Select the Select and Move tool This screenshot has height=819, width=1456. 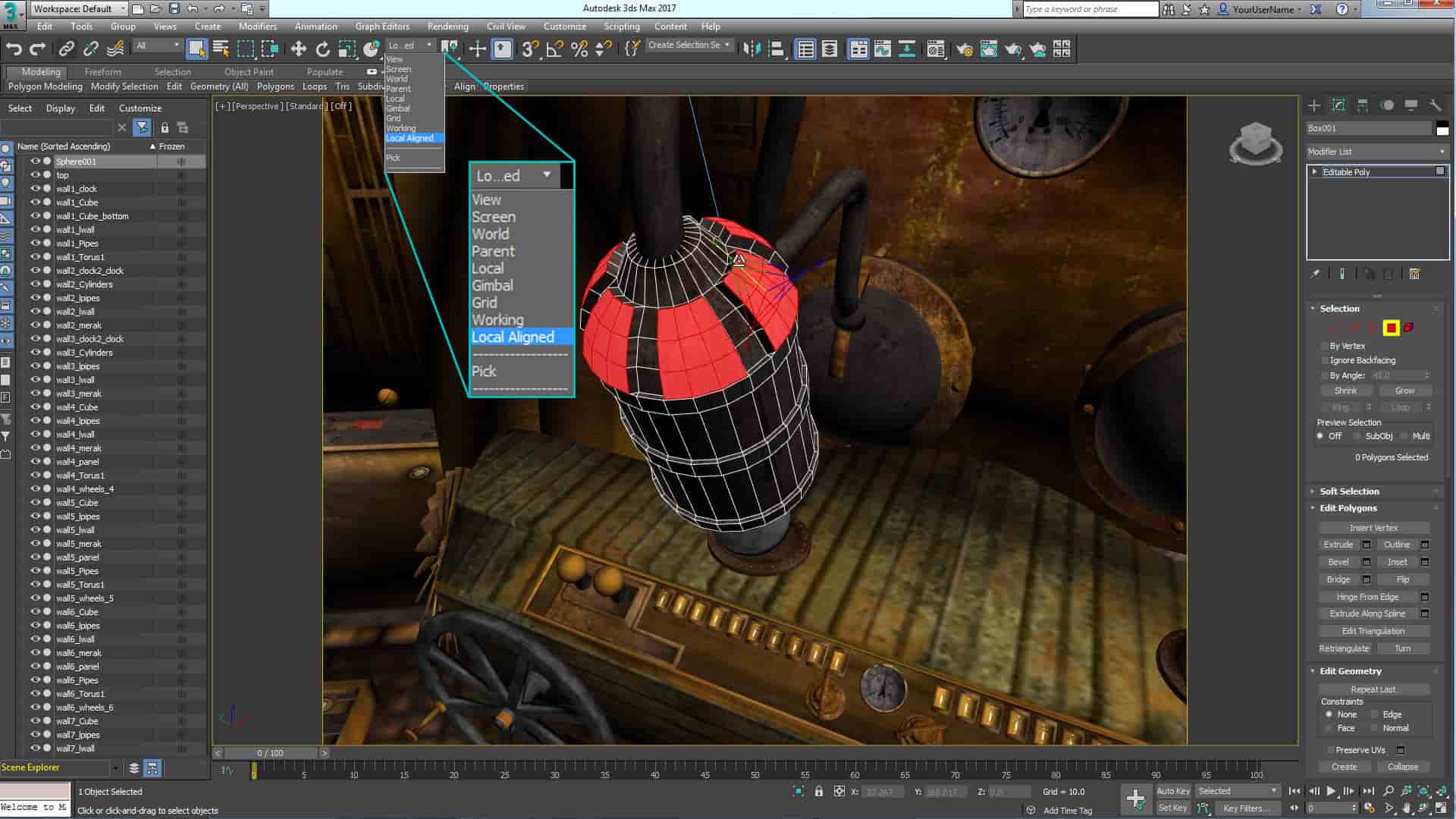(x=299, y=49)
